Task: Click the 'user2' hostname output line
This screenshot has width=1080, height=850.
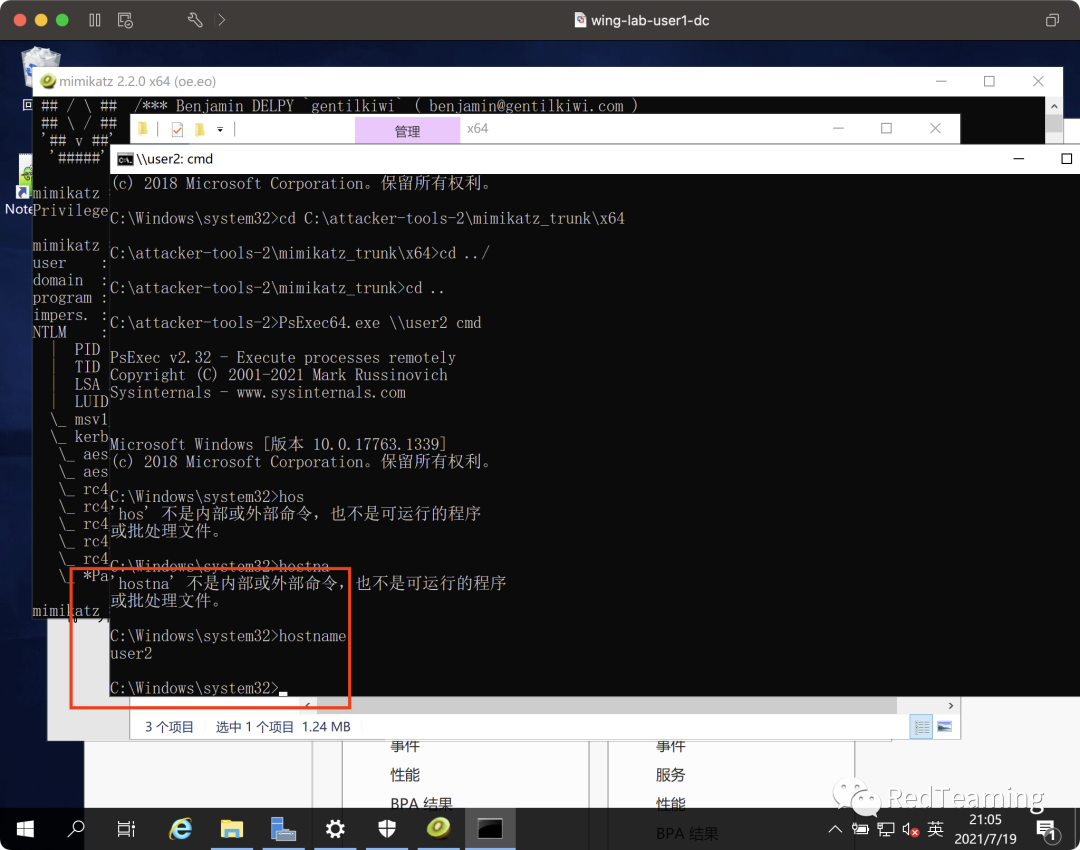Action: tap(131, 654)
